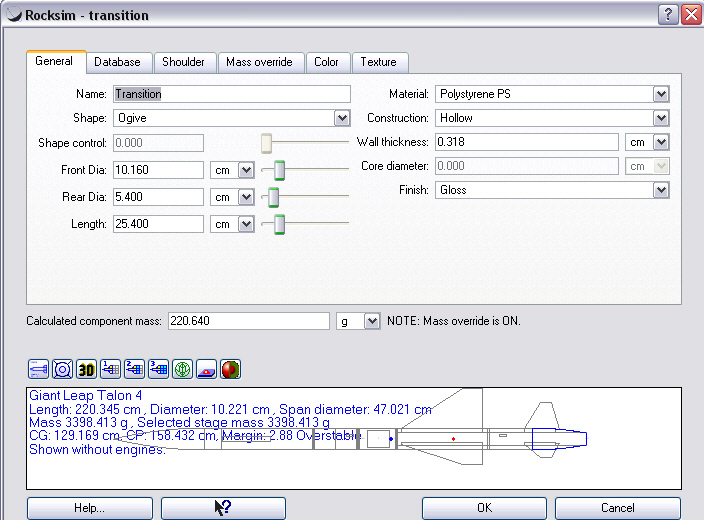Click the Name text field

tap(232, 94)
